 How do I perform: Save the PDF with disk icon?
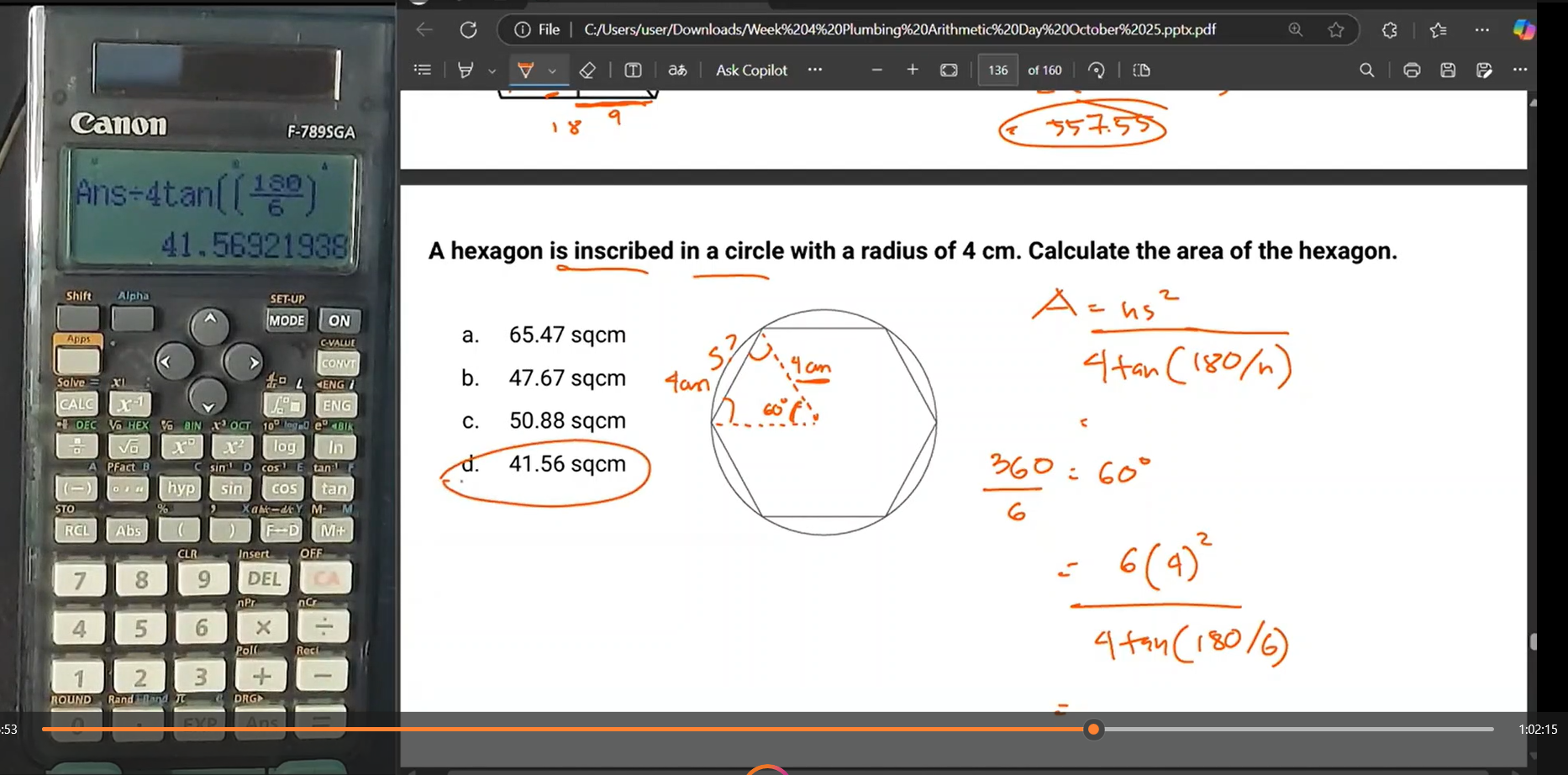coord(1448,71)
